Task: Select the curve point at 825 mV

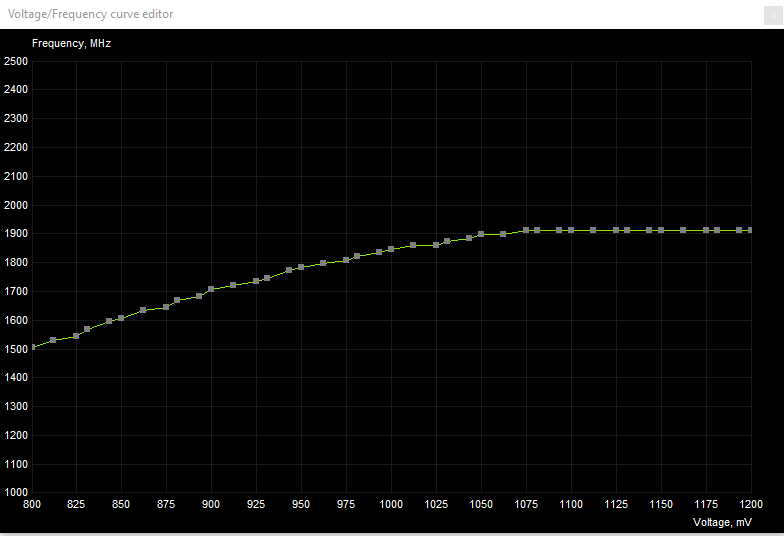Action: point(76,336)
